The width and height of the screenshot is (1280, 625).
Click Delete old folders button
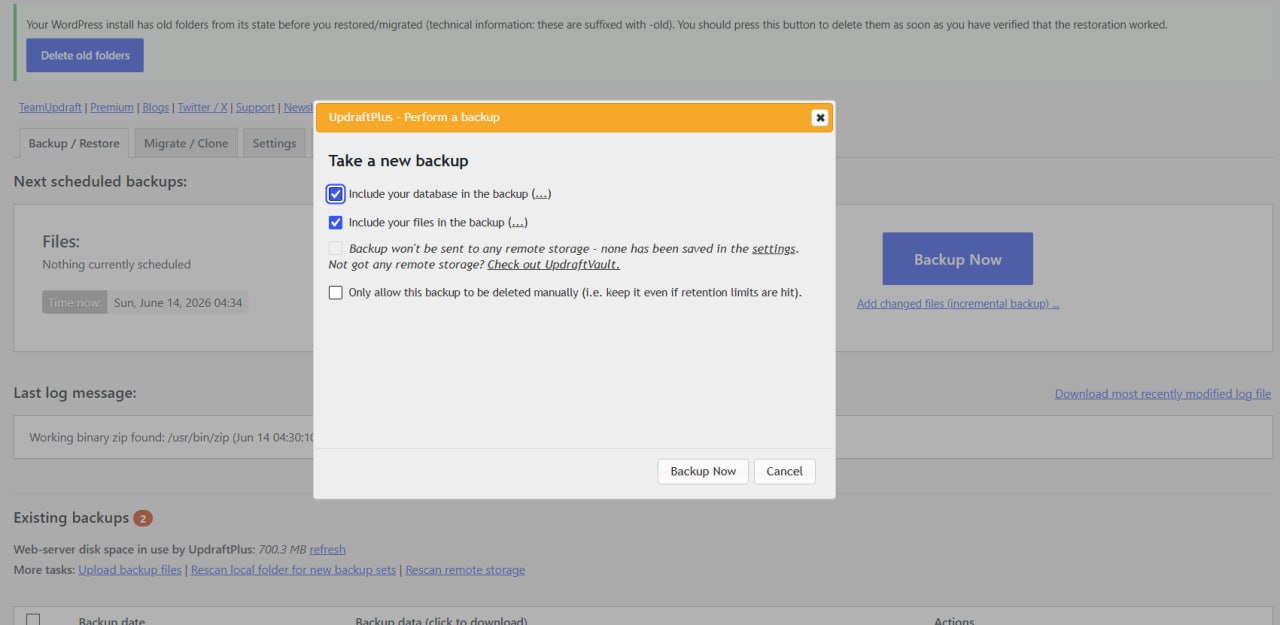(85, 55)
